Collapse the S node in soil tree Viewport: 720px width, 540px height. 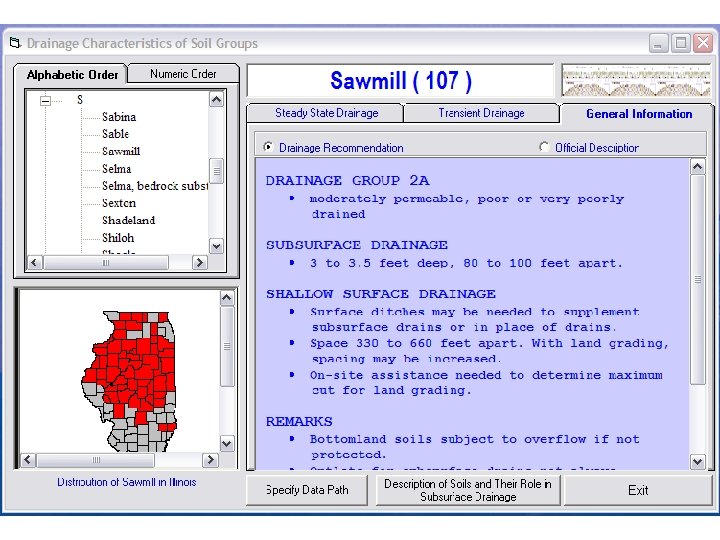point(45,100)
